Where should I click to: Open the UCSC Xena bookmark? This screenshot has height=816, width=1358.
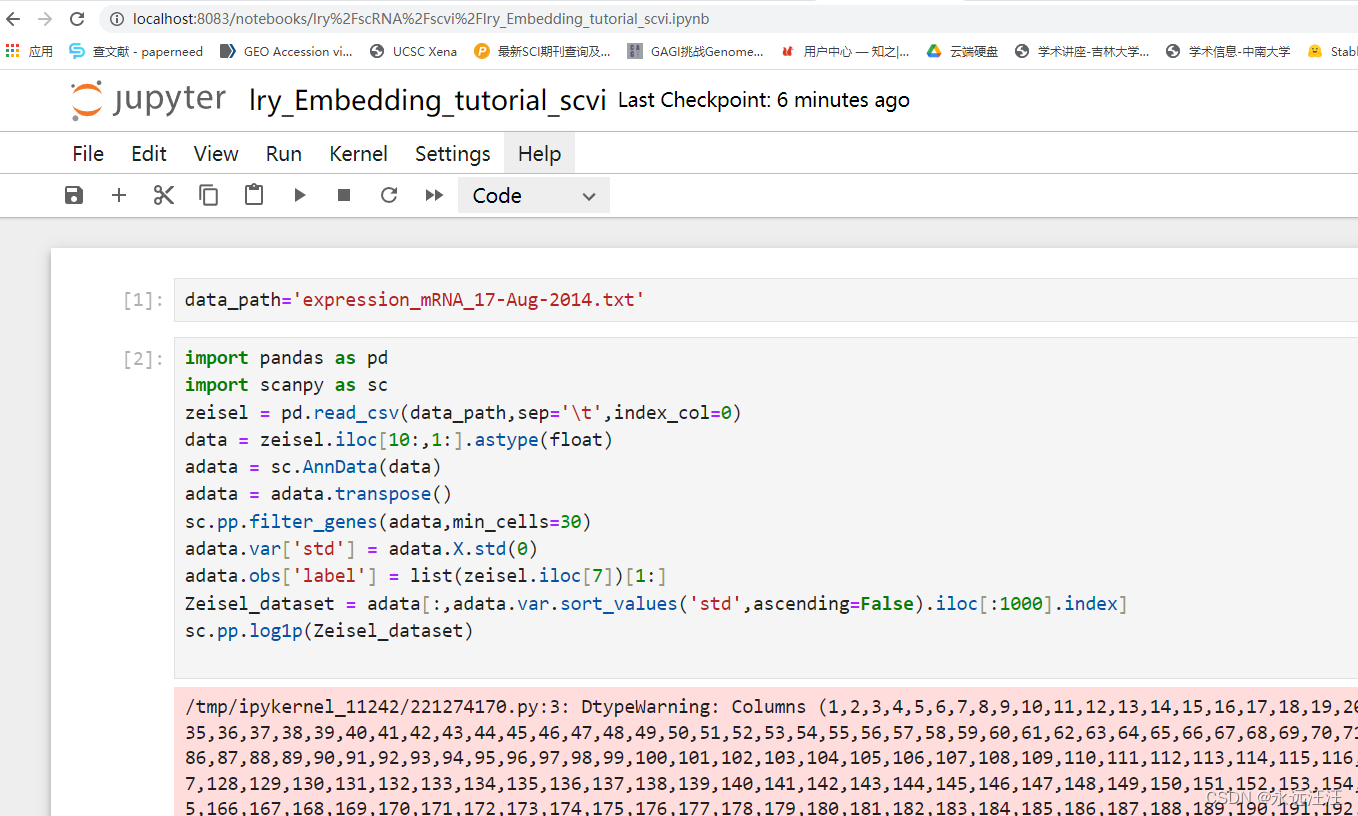413,51
